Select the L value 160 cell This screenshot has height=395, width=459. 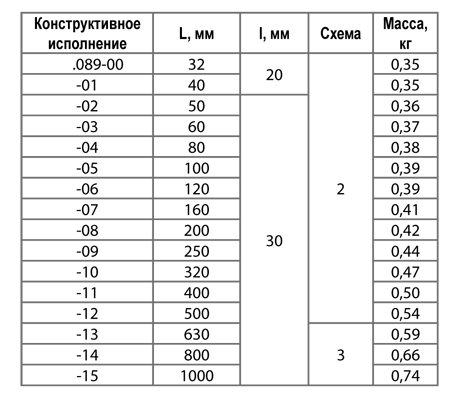(197, 209)
